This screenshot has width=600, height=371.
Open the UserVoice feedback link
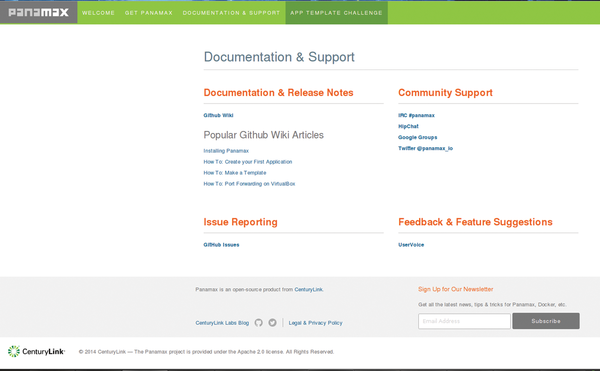click(x=411, y=245)
